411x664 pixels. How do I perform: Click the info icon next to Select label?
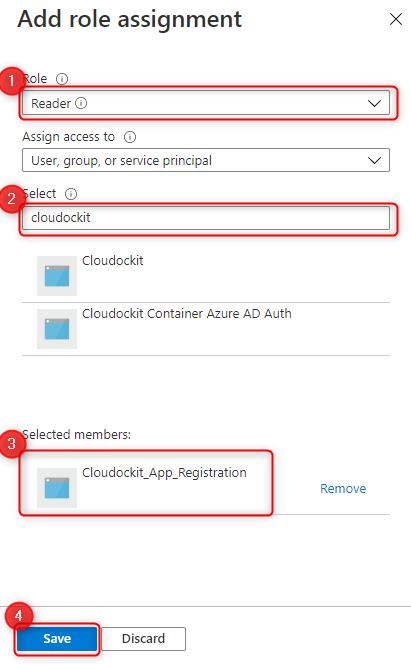click(x=71, y=194)
